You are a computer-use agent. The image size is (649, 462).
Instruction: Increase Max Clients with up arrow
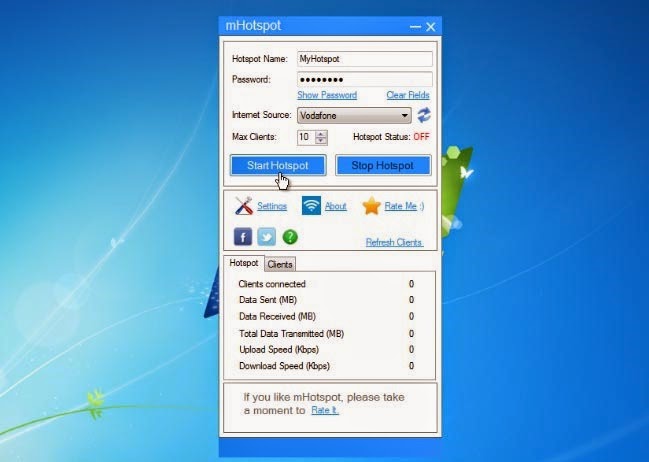coord(321,134)
